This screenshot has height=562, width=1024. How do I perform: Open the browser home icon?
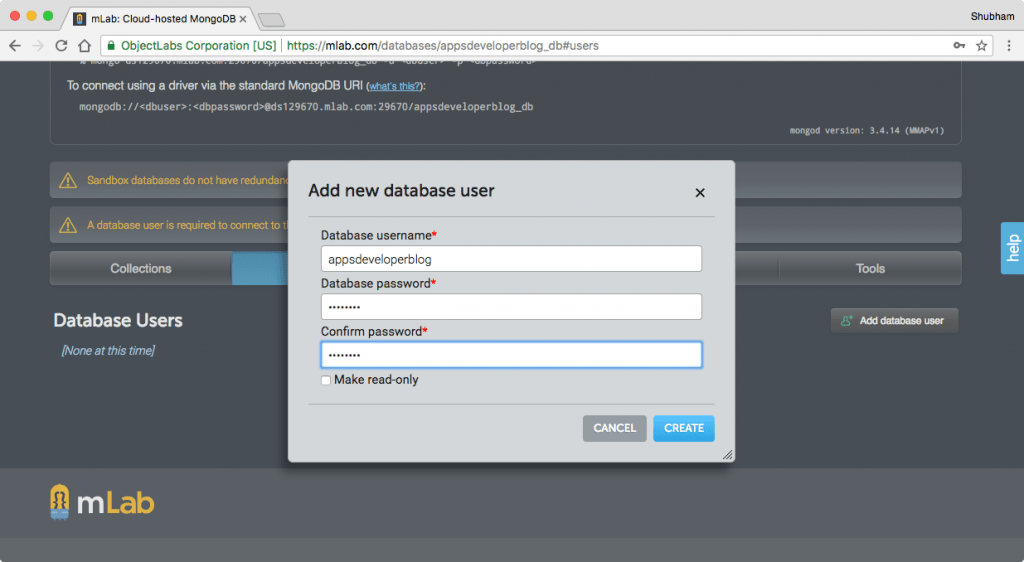pos(84,46)
